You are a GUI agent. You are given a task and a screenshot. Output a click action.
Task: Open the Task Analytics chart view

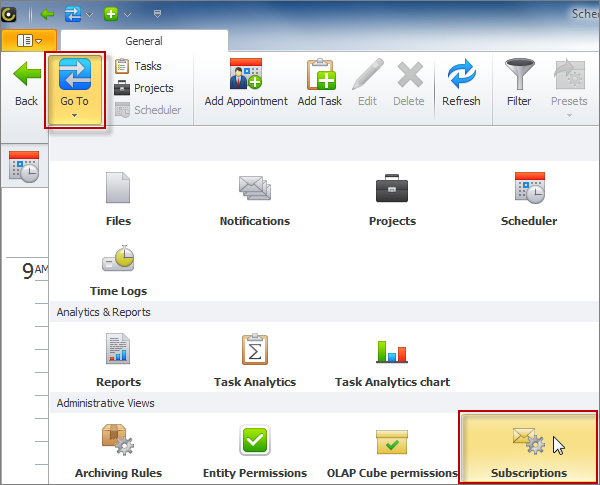coord(392,358)
